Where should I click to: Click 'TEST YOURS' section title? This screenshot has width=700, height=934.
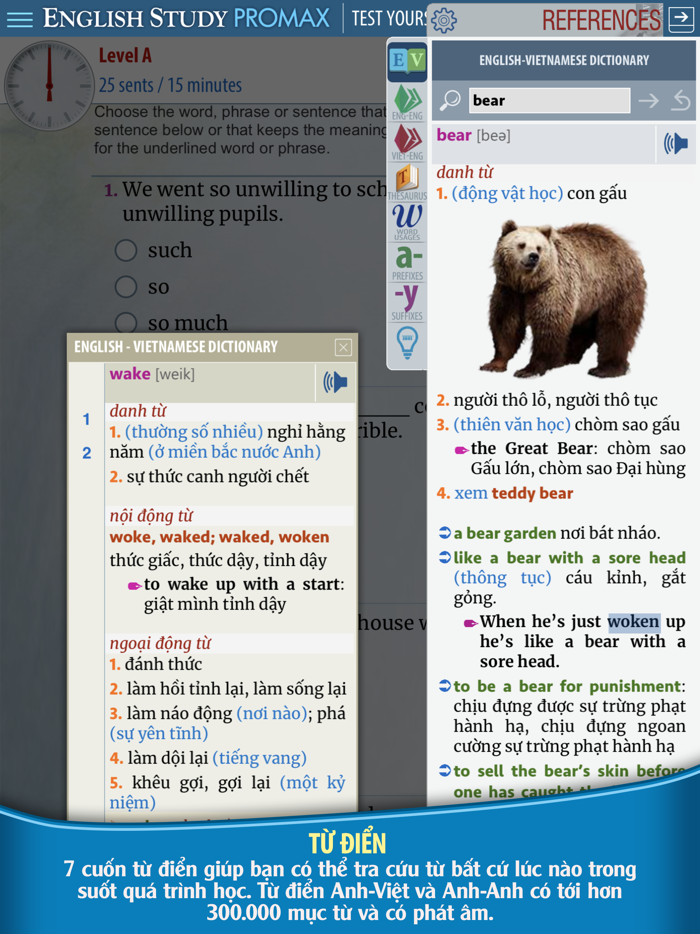click(x=390, y=18)
